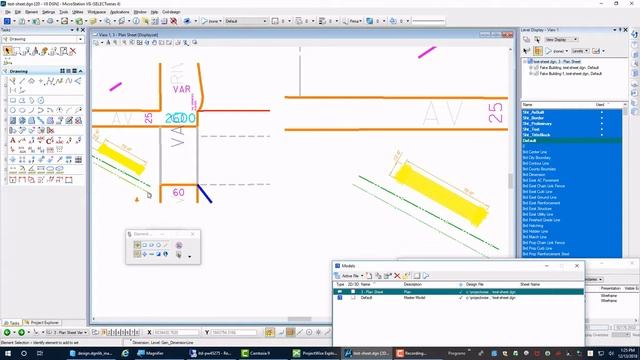Click the vertical scrollbar of the drawing view
This screenshot has height=360, width=640.
tap(510, 180)
